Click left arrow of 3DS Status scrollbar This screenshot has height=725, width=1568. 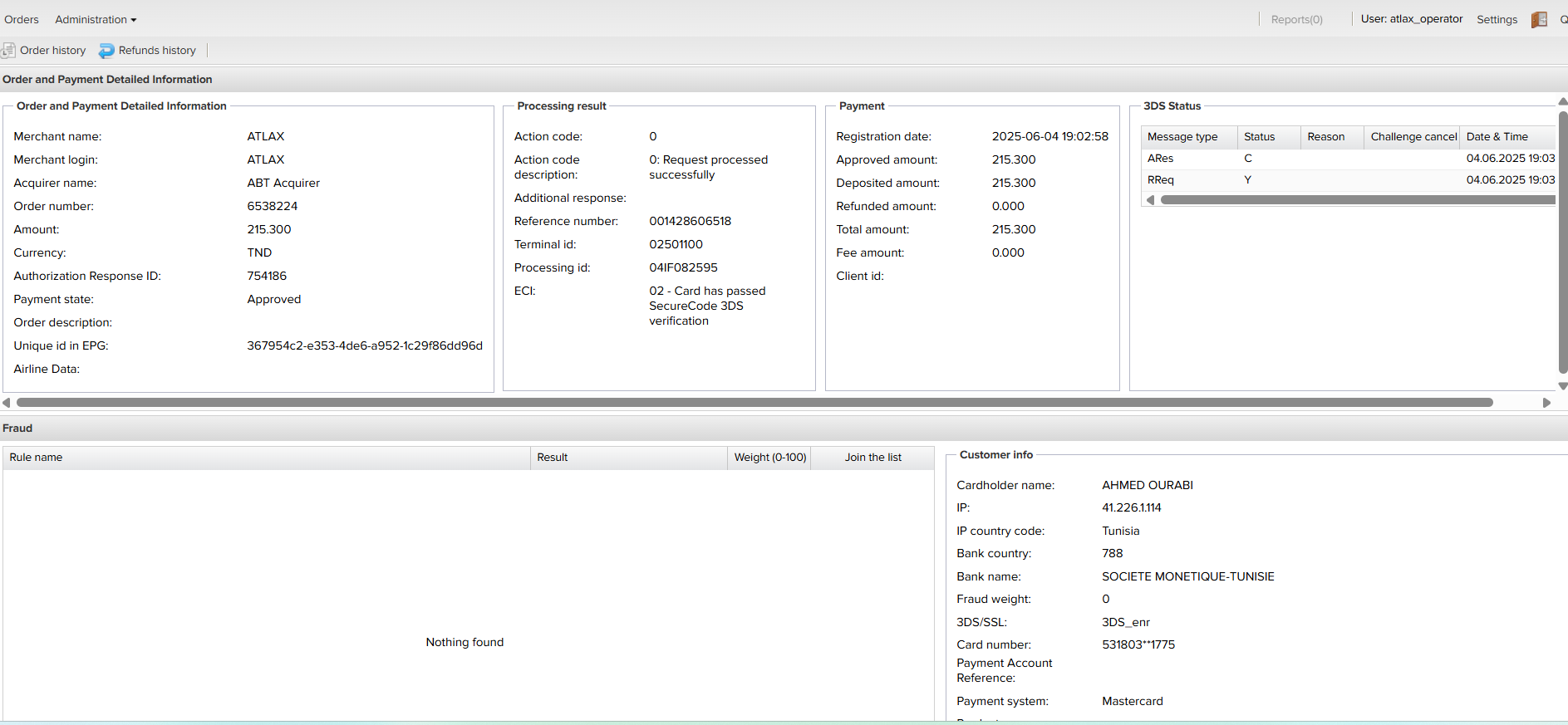[1150, 200]
